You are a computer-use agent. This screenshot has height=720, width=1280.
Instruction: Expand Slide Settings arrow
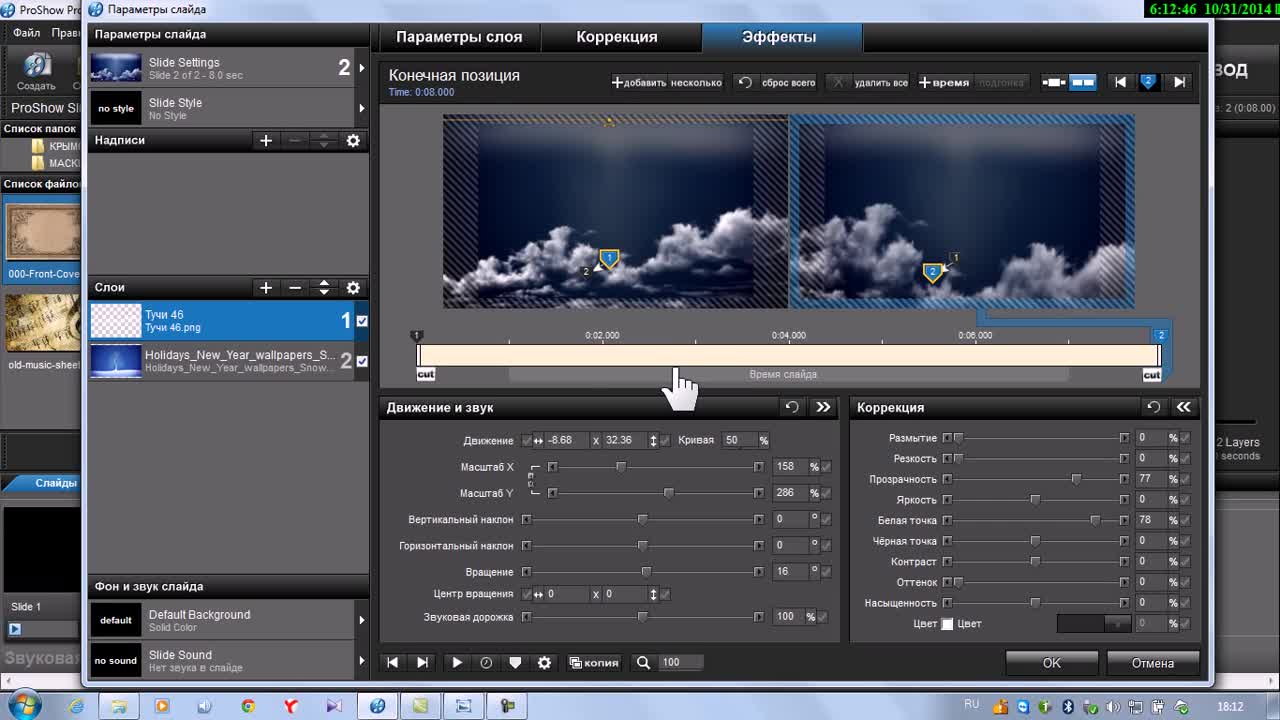click(x=361, y=68)
